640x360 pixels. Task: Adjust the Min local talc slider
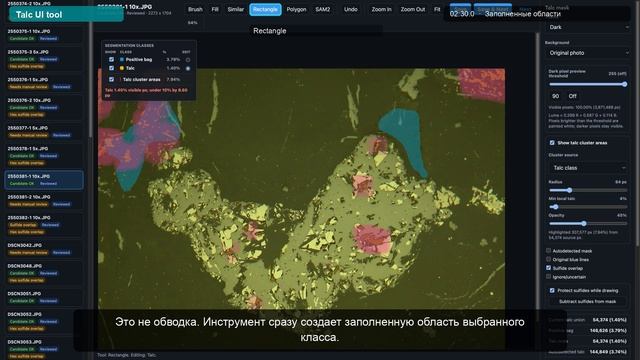(588, 207)
